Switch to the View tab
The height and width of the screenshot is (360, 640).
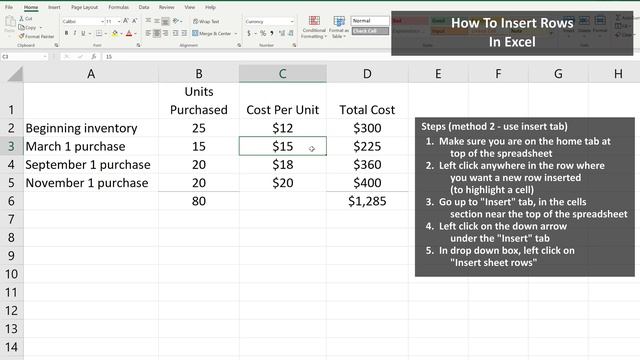189,7
